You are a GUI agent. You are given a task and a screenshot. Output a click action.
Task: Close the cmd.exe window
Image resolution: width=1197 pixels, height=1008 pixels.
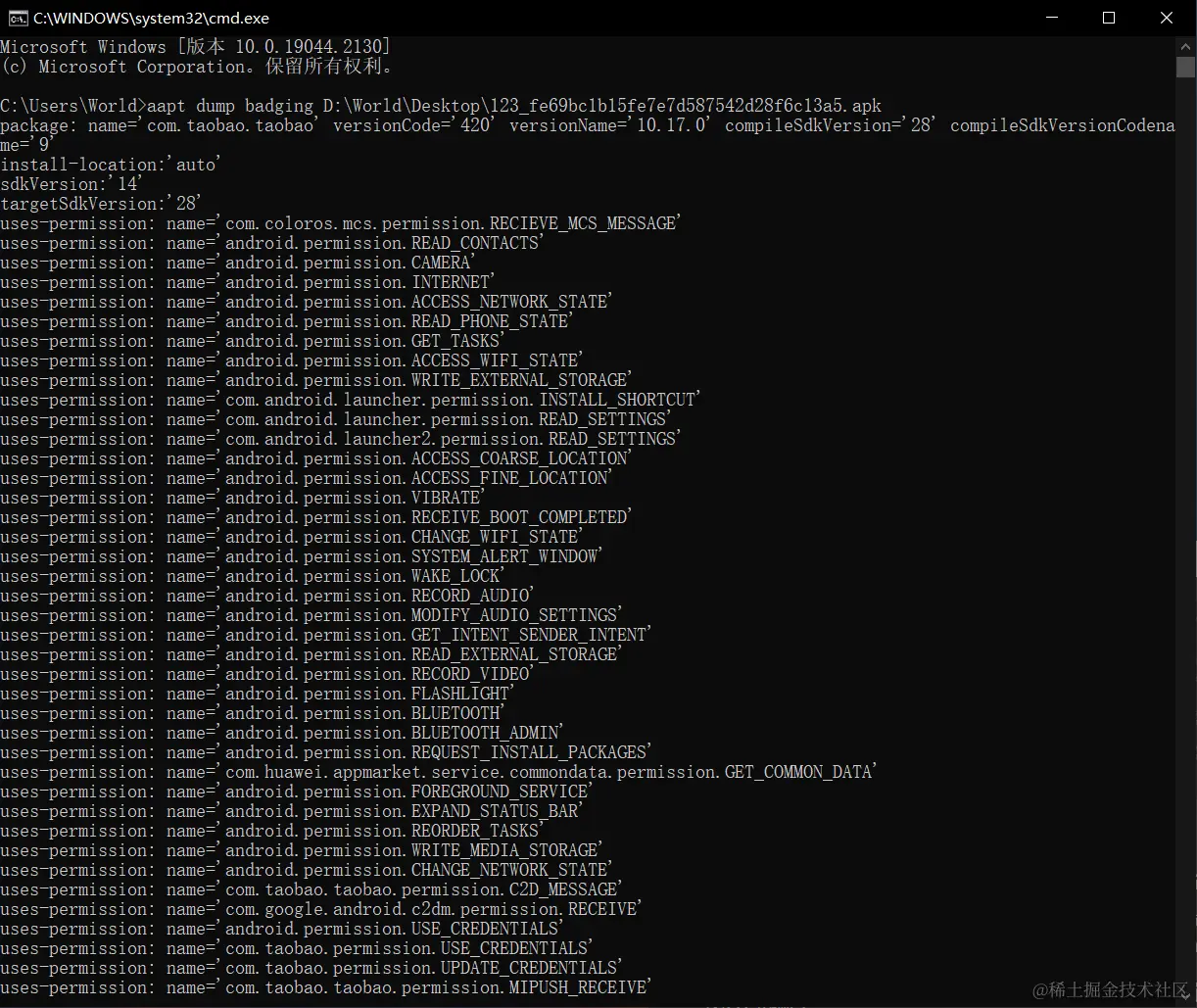(1167, 18)
